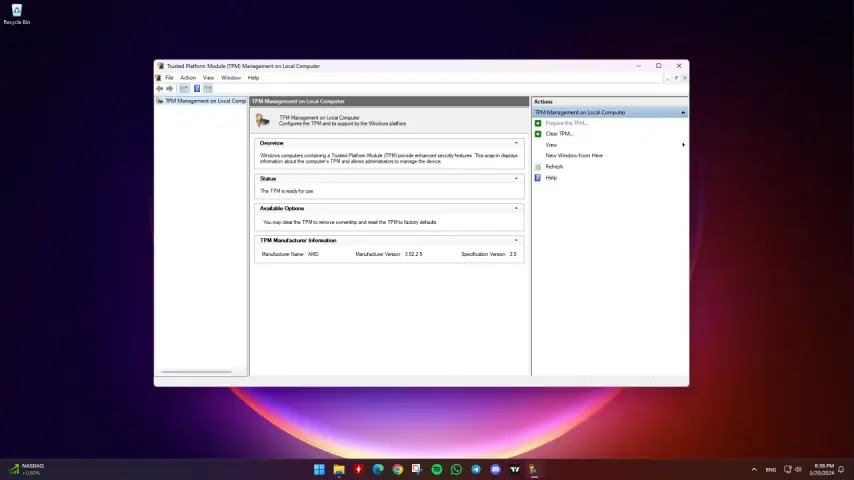Image resolution: width=854 pixels, height=480 pixels.
Task: Click the Manufacturer Version 3.92.2.5 text
Action: pyautogui.click(x=389, y=254)
